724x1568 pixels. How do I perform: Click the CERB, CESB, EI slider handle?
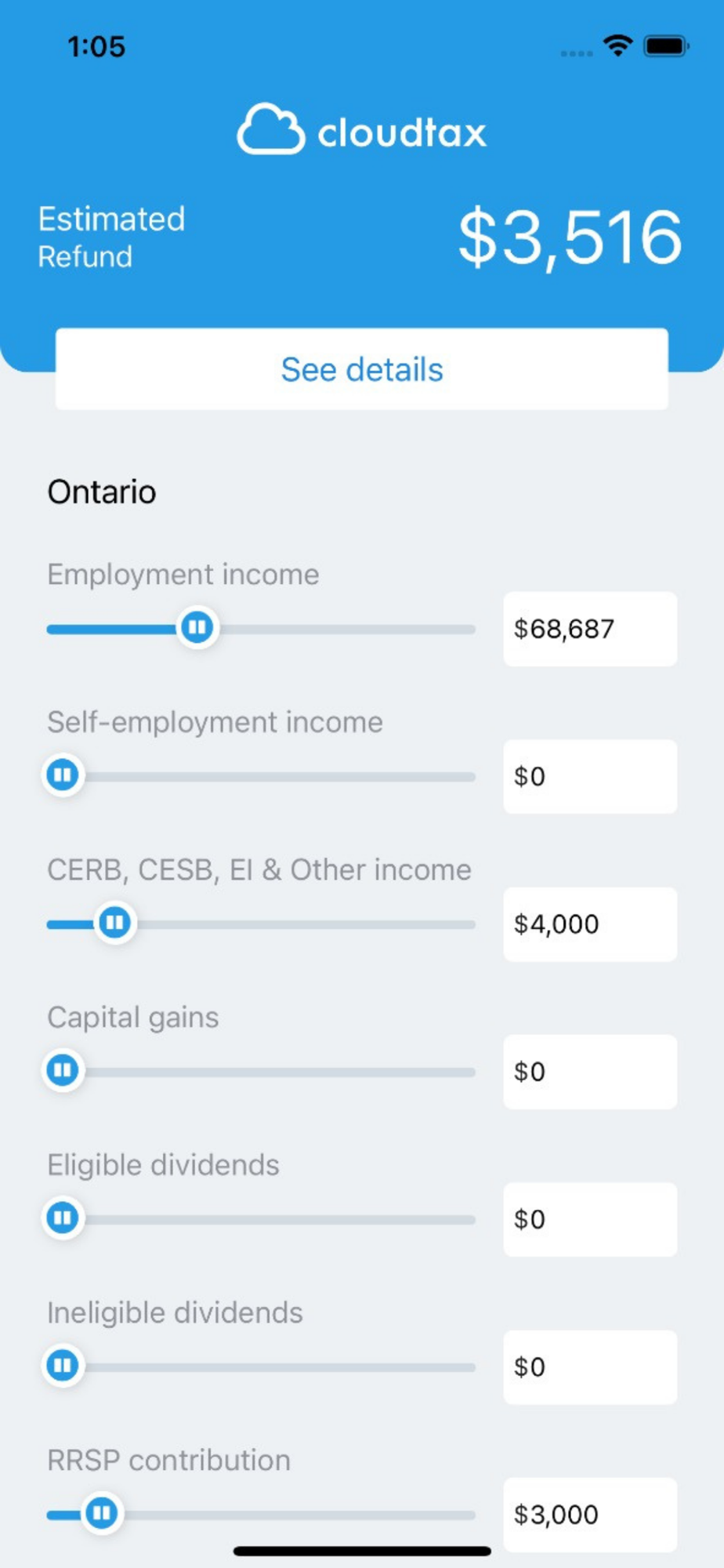pyautogui.click(x=115, y=923)
